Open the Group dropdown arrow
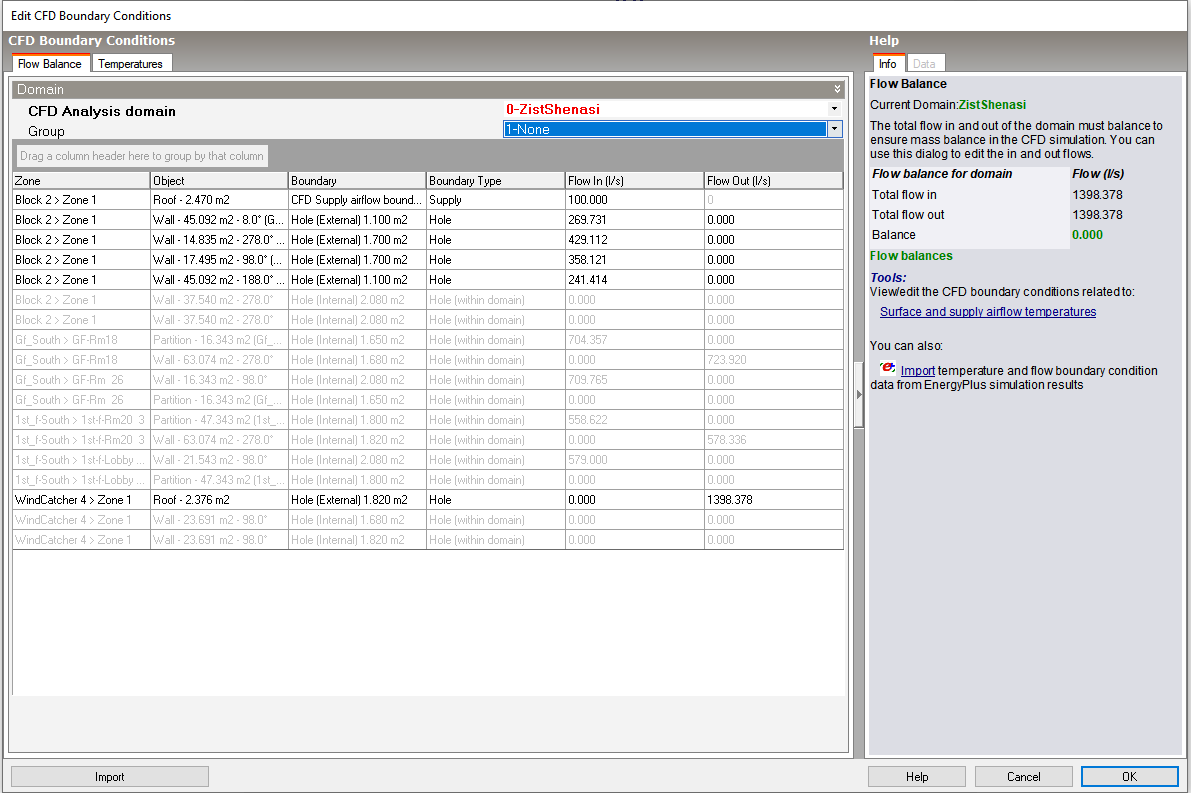 [x=835, y=129]
